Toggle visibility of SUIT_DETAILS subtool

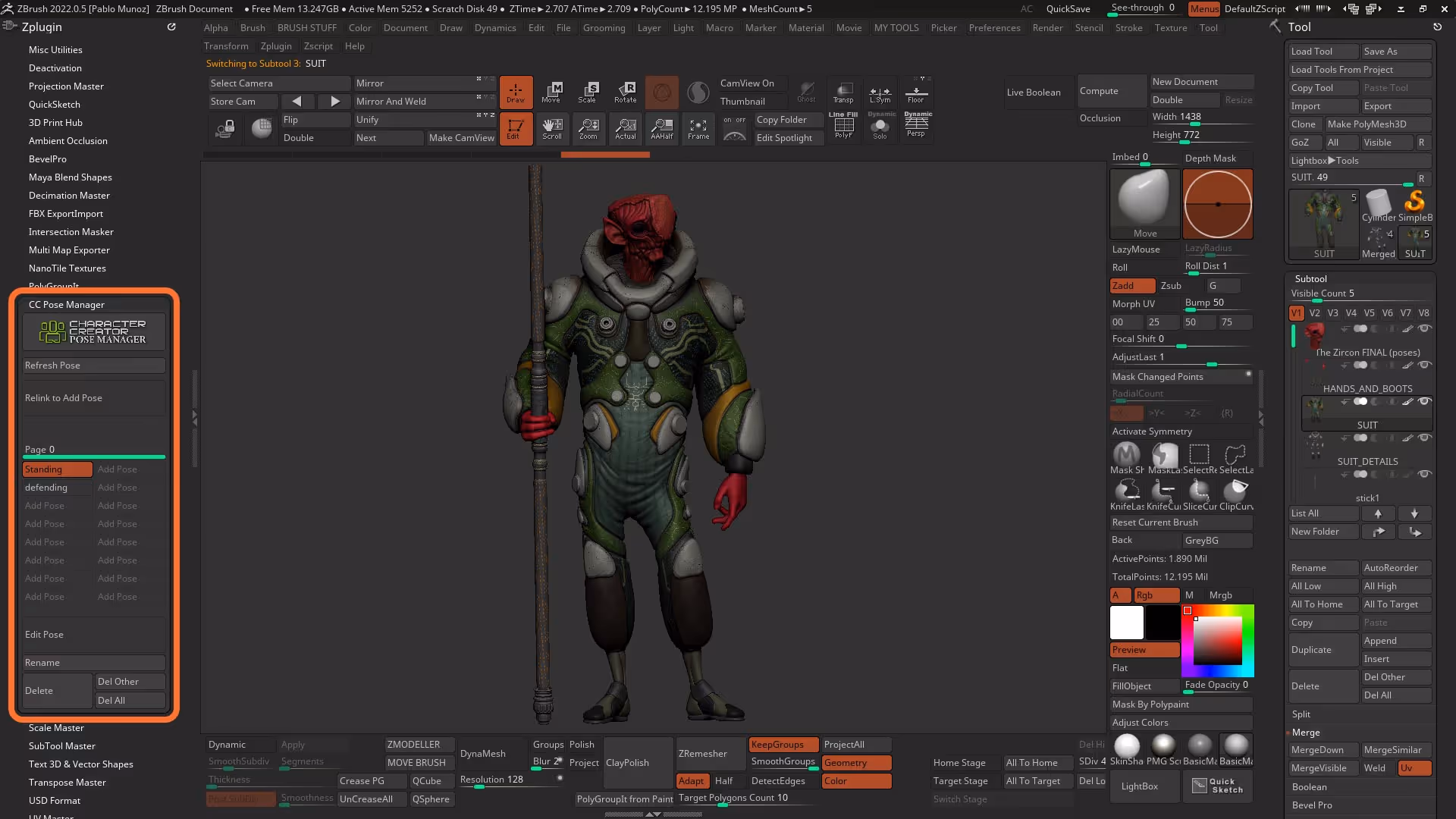[1424, 438]
